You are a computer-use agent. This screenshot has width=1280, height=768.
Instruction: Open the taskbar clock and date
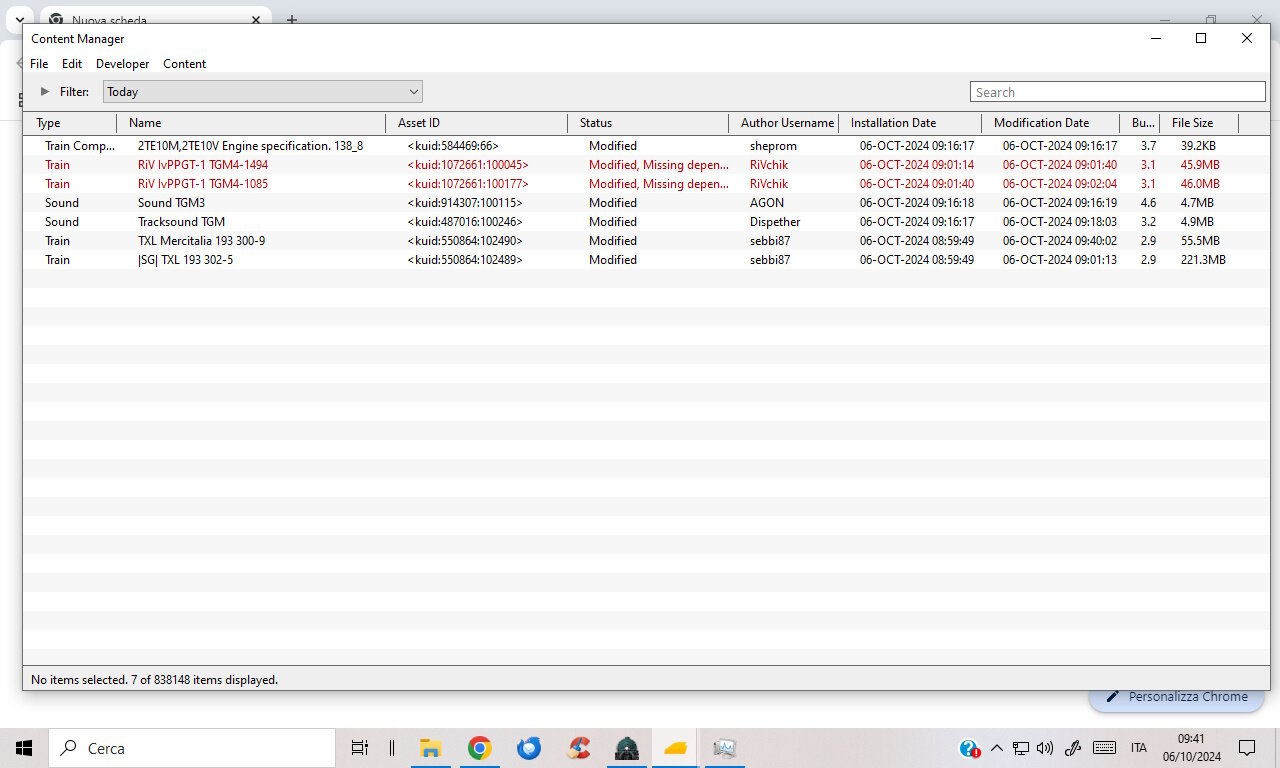click(x=1191, y=748)
